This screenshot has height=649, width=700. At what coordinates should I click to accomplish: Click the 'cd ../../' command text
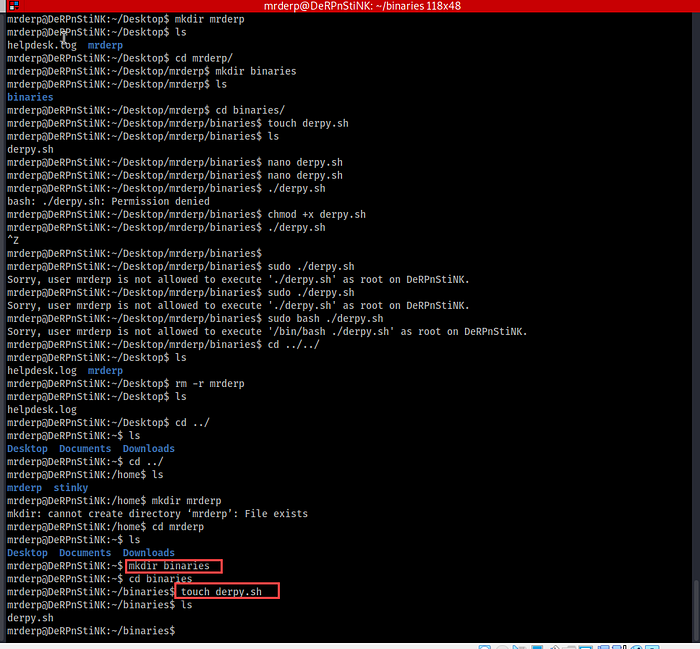(290, 344)
